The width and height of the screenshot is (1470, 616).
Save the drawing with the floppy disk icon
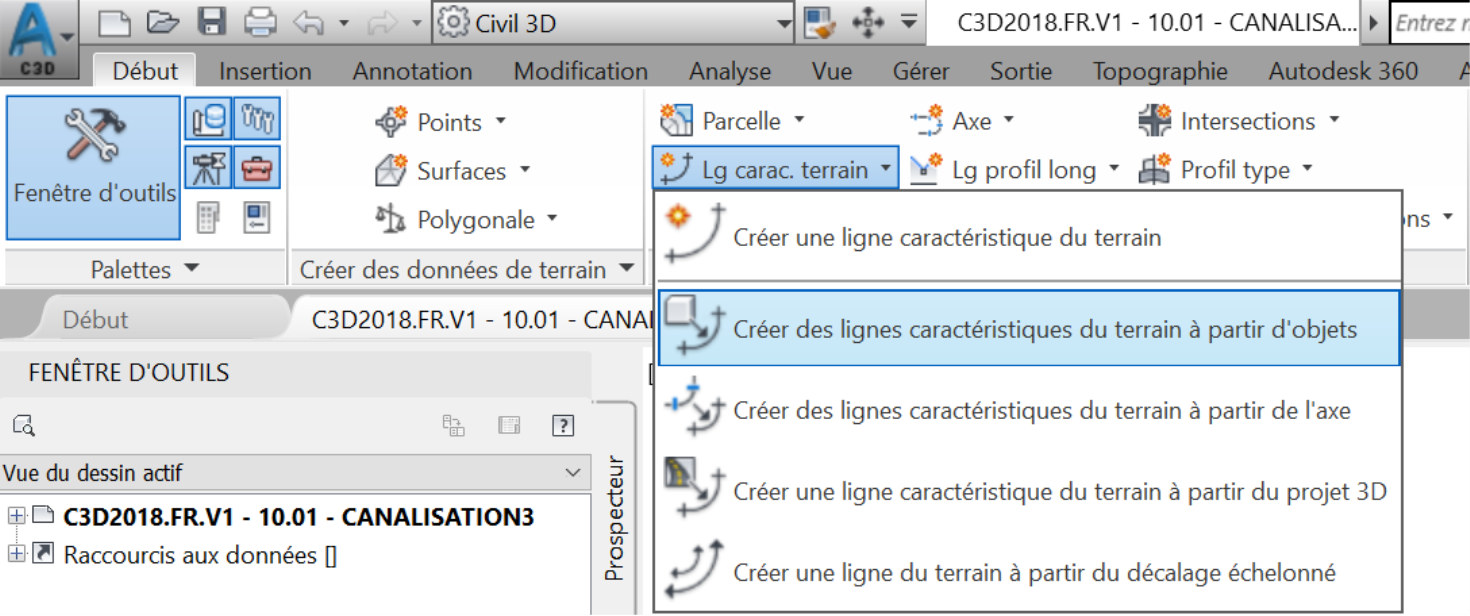(212, 23)
